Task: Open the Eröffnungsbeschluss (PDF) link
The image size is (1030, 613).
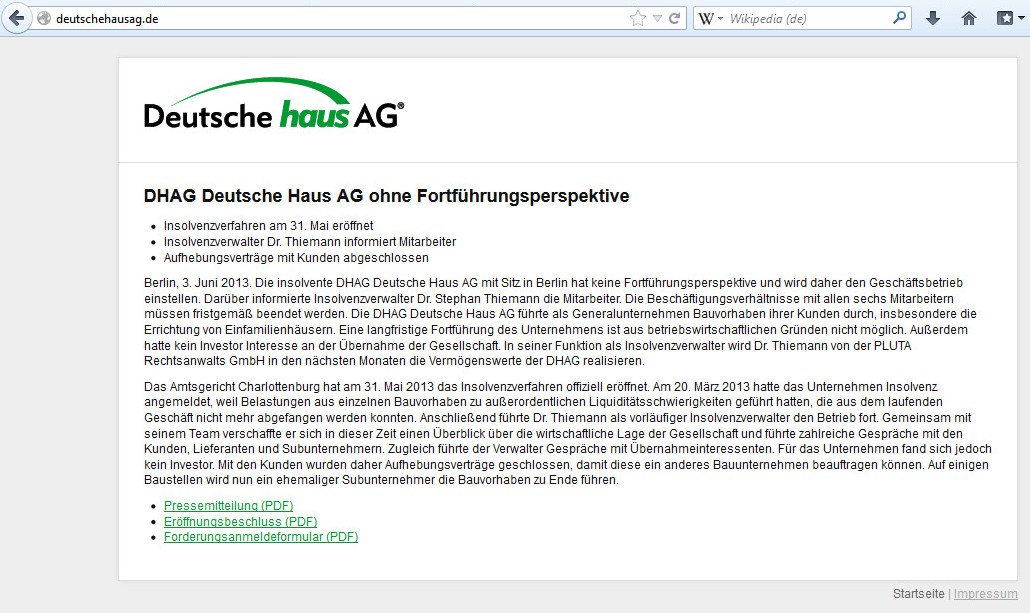Action: pos(240,521)
